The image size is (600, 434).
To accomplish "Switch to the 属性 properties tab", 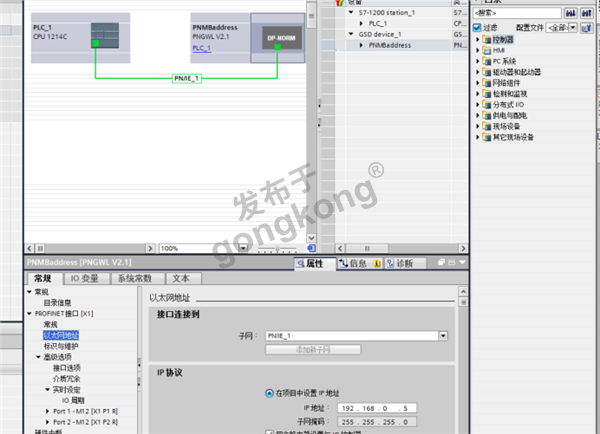I will pos(315,263).
